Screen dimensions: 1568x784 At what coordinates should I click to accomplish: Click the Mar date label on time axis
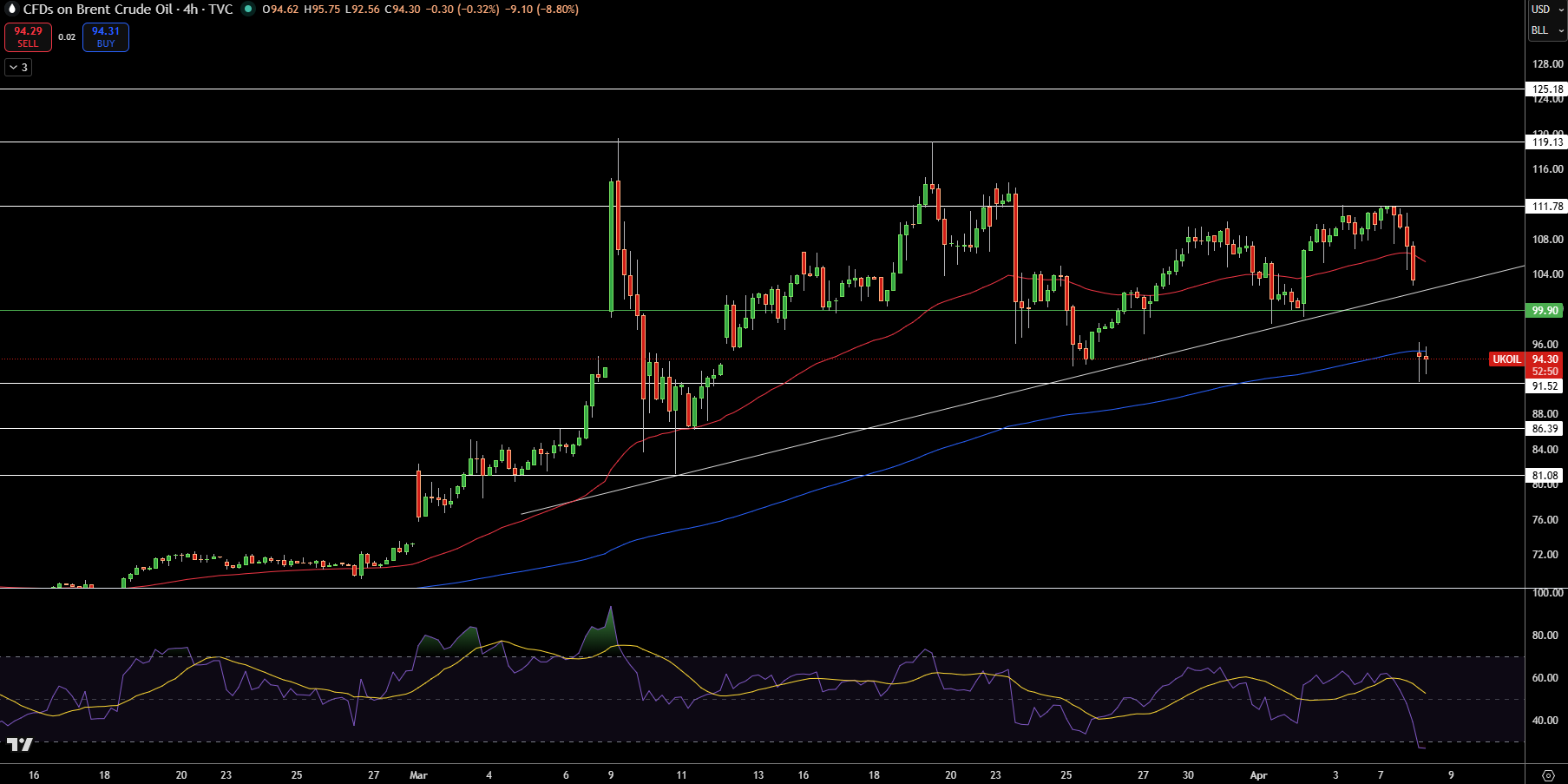(x=418, y=774)
